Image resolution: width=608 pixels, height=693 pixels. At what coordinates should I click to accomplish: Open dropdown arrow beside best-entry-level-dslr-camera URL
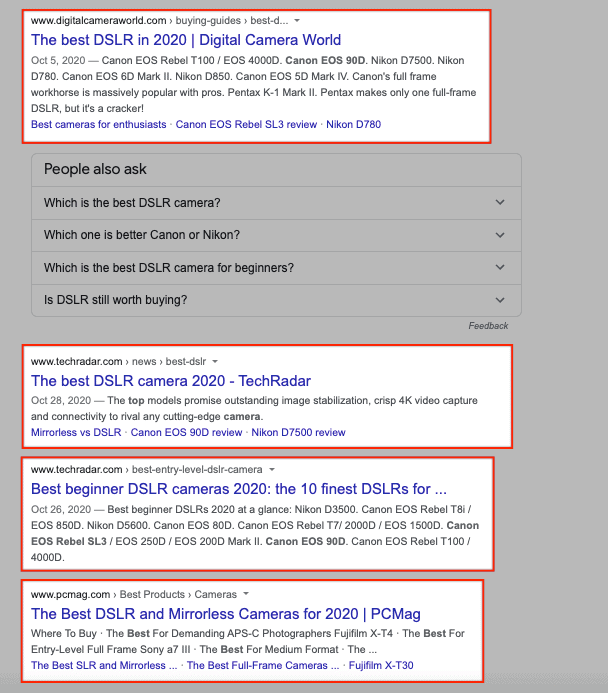tap(272, 469)
